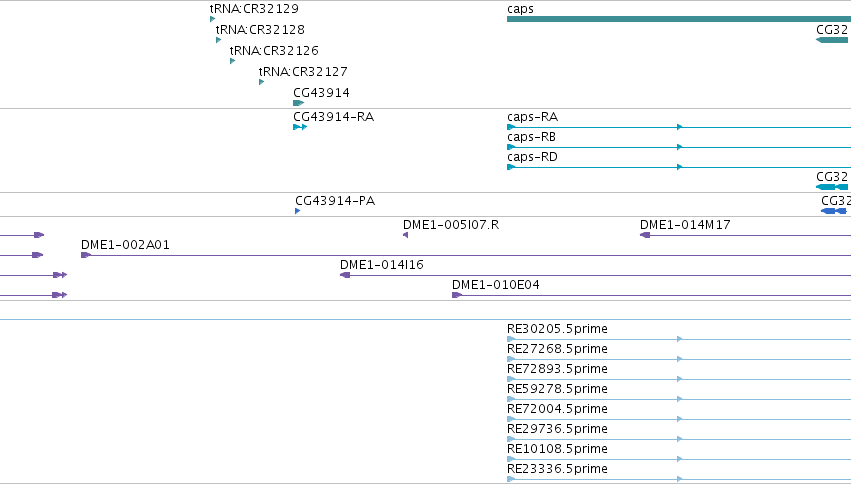The height and width of the screenshot is (484, 851).
Task: Click the DME1-014M17 end glyph
Action: [x=645, y=235]
